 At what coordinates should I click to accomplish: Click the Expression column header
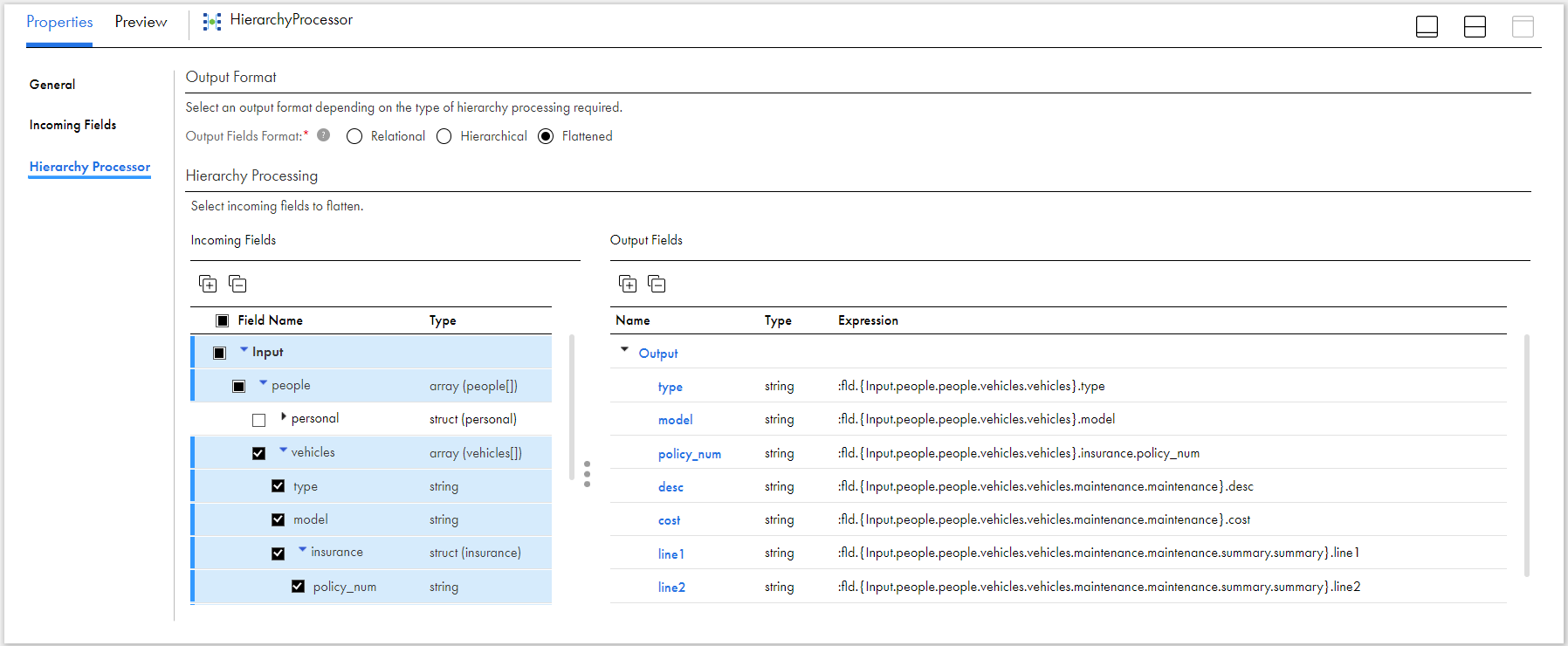[868, 320]
